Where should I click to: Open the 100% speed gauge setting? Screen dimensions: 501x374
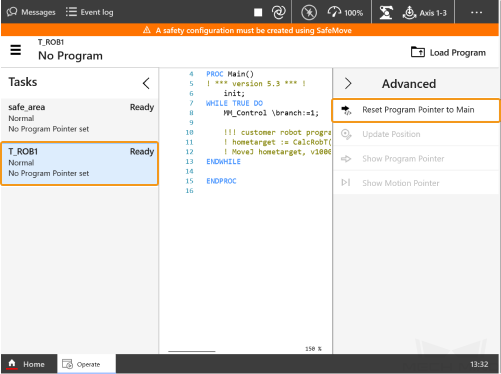[x=345, y=13]
